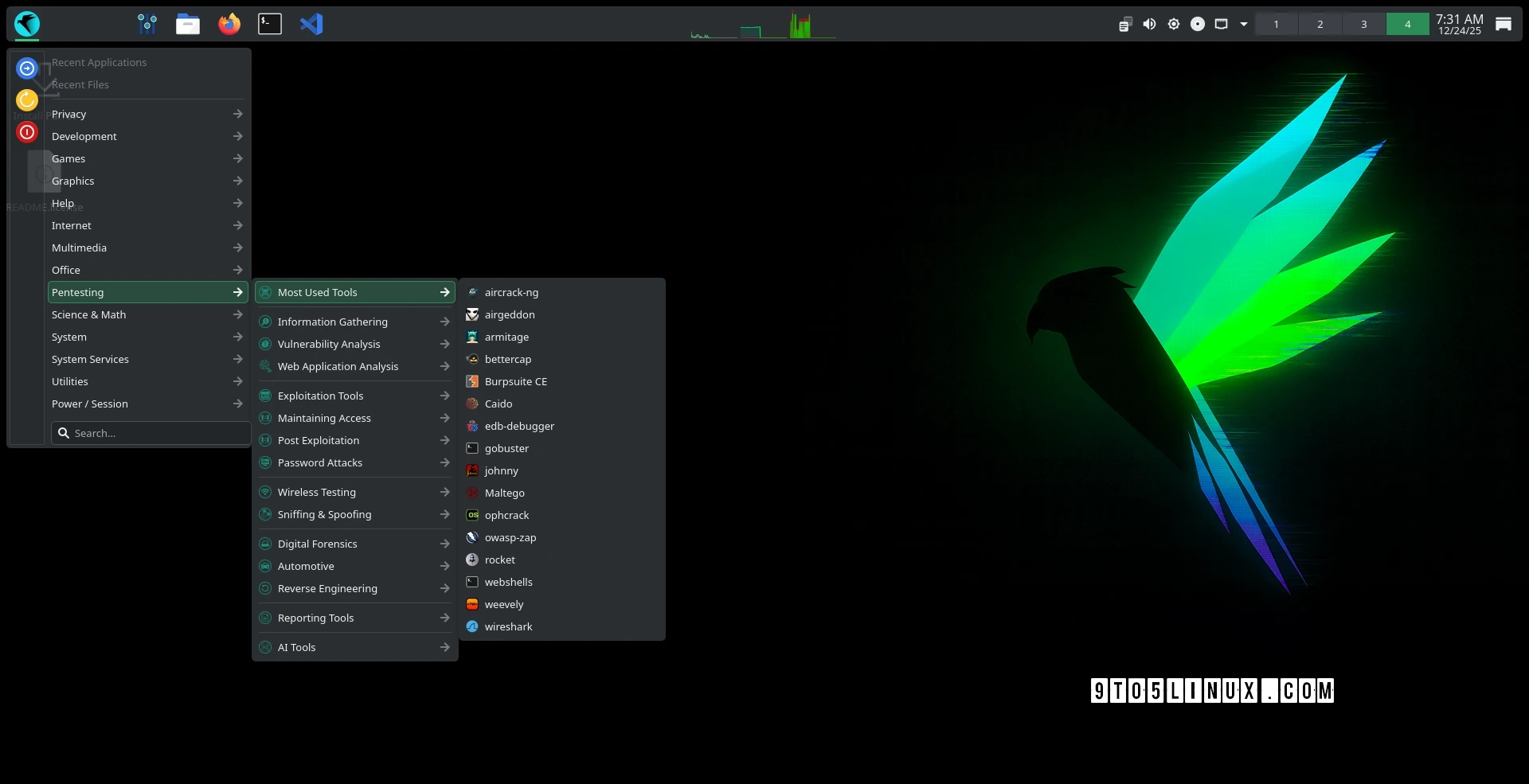Click inside the menu search field
The image size is (1529, 784).
click(151, 432)
